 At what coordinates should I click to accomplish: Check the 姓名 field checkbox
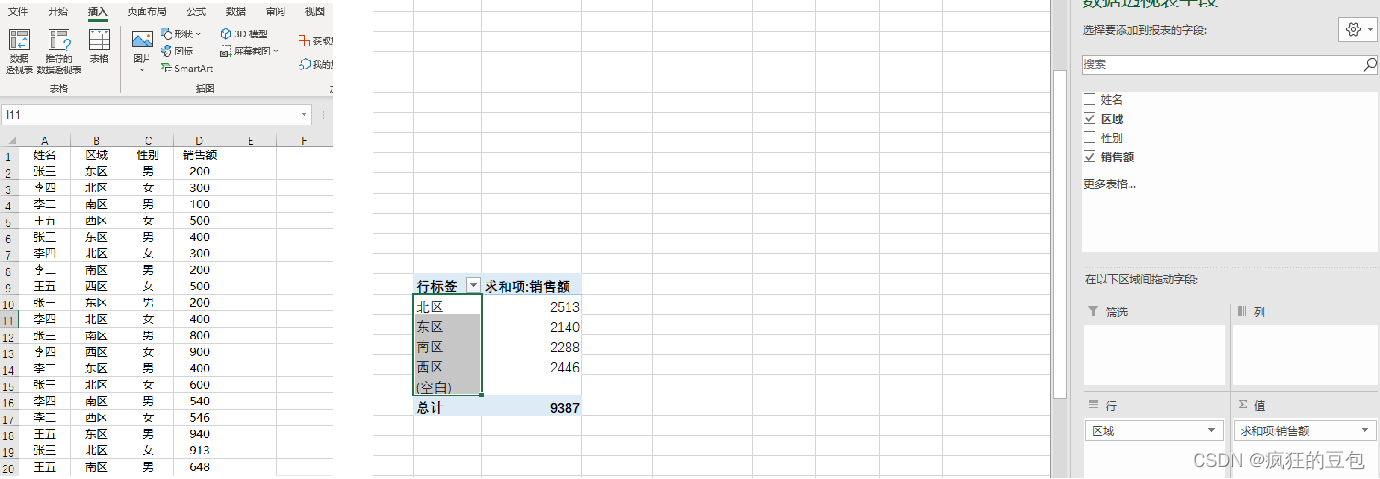(1089, 100)
